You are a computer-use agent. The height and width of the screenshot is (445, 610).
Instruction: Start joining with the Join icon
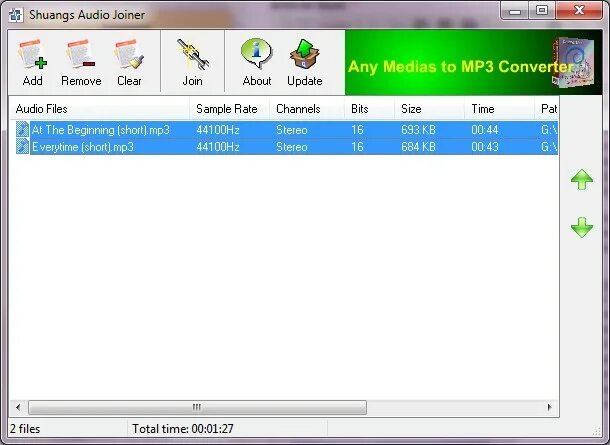(x=193, y=62)
